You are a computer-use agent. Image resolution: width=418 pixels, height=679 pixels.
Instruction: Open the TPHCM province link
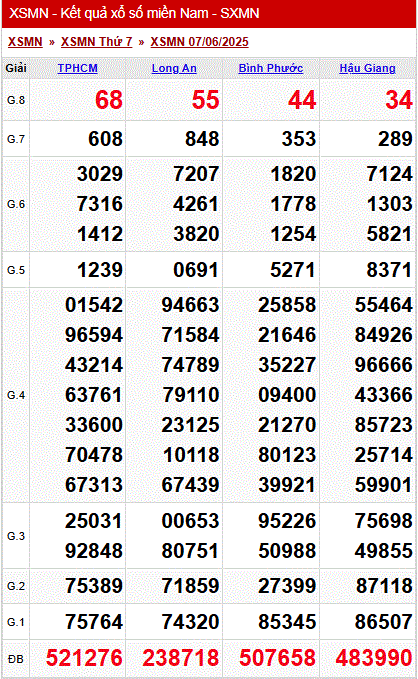[x=78, y=68]
